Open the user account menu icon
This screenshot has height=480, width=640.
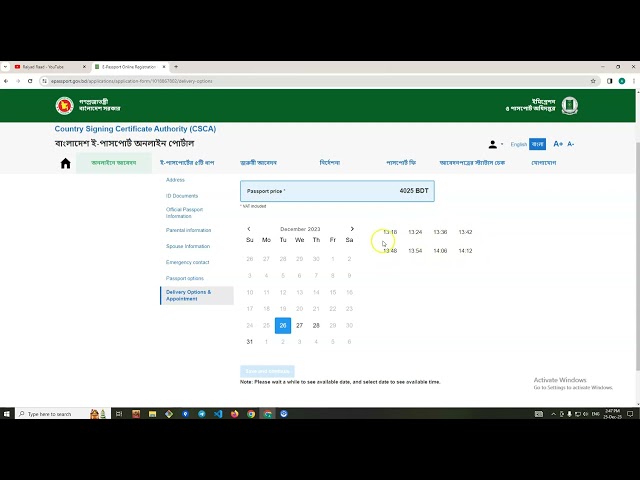point(495,144)
